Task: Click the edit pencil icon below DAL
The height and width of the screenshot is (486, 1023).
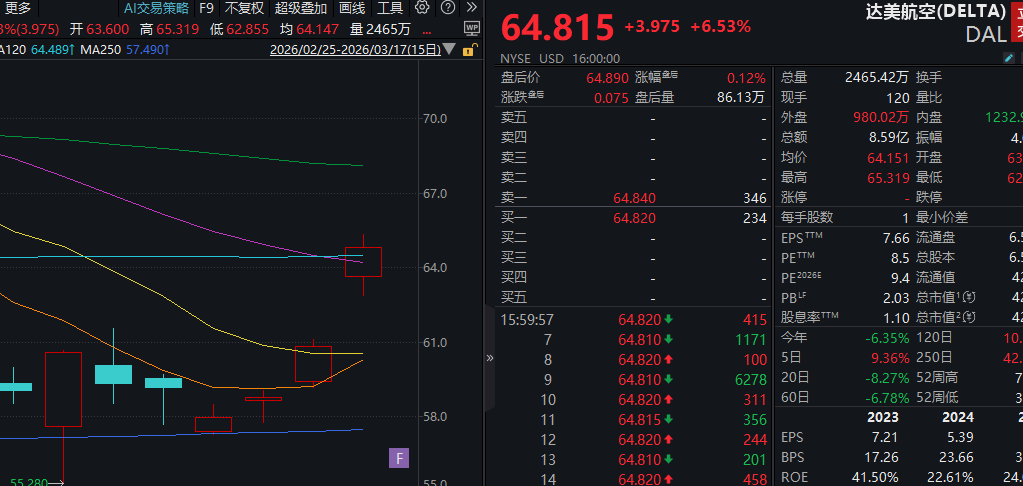Action: point(1010,59)
